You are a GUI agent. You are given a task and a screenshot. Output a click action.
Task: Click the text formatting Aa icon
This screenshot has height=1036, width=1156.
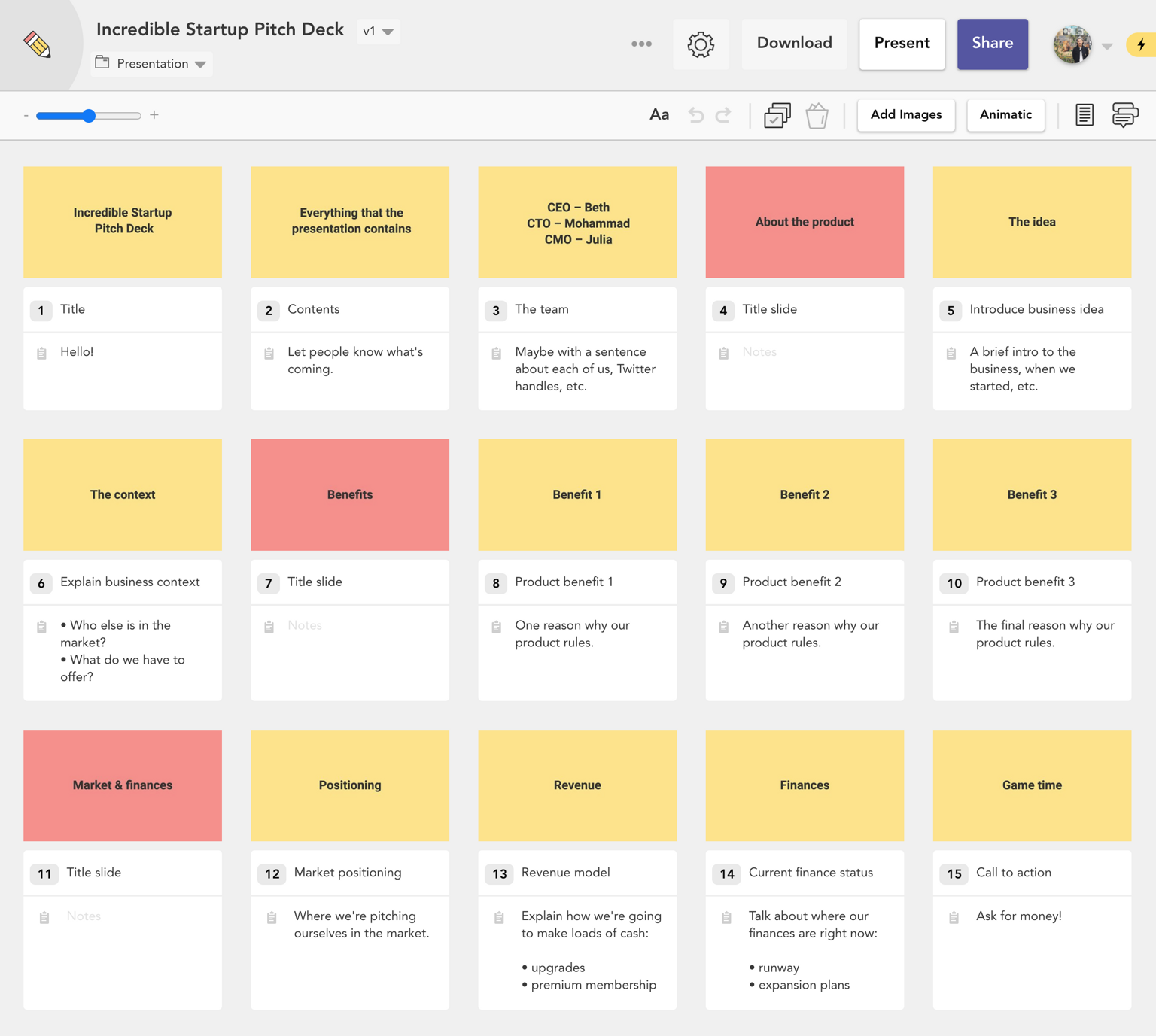coord(660,114)
